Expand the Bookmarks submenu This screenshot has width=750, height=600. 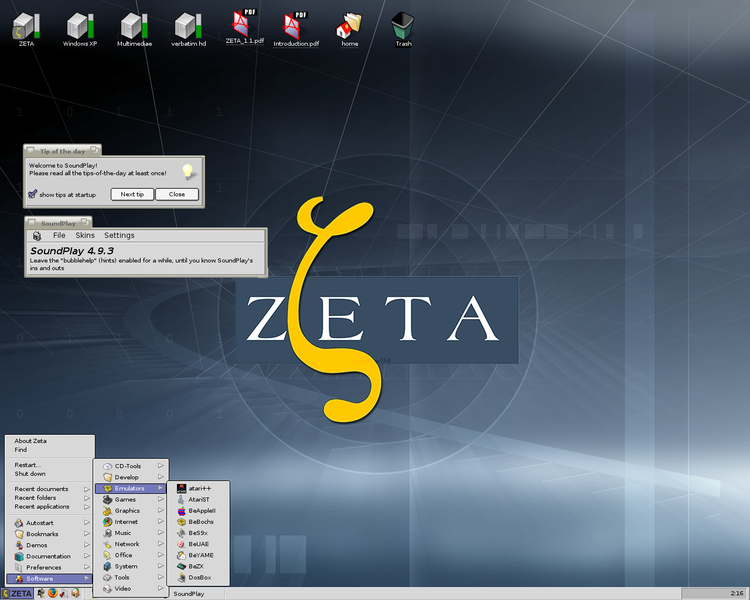point(50,534)
